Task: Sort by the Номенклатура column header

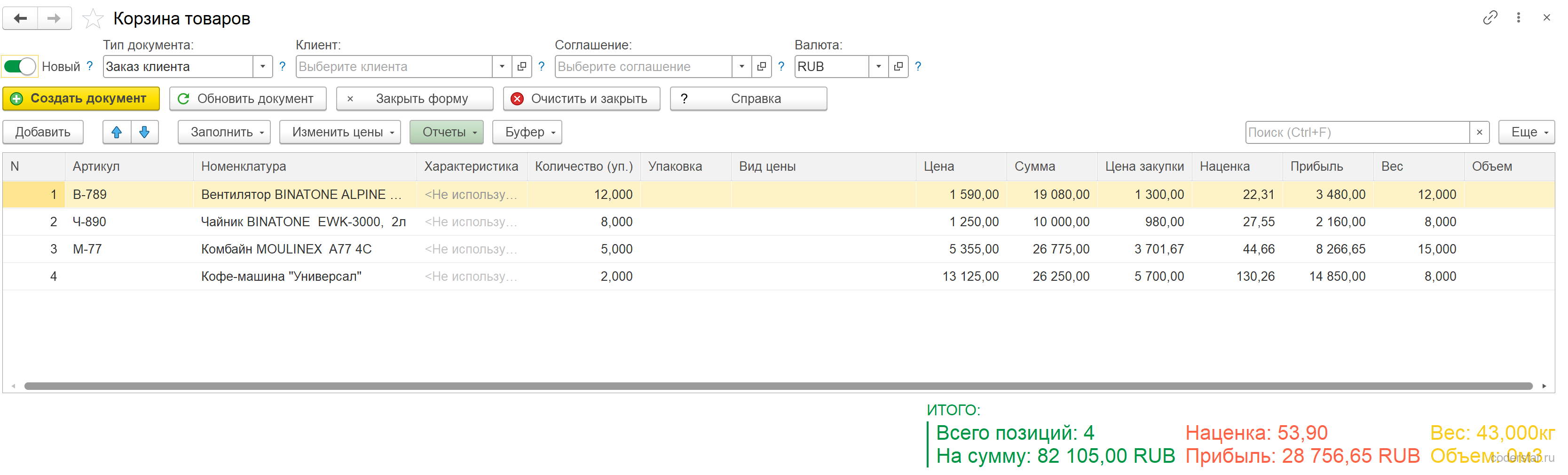Action: click(x=304, y=167)
